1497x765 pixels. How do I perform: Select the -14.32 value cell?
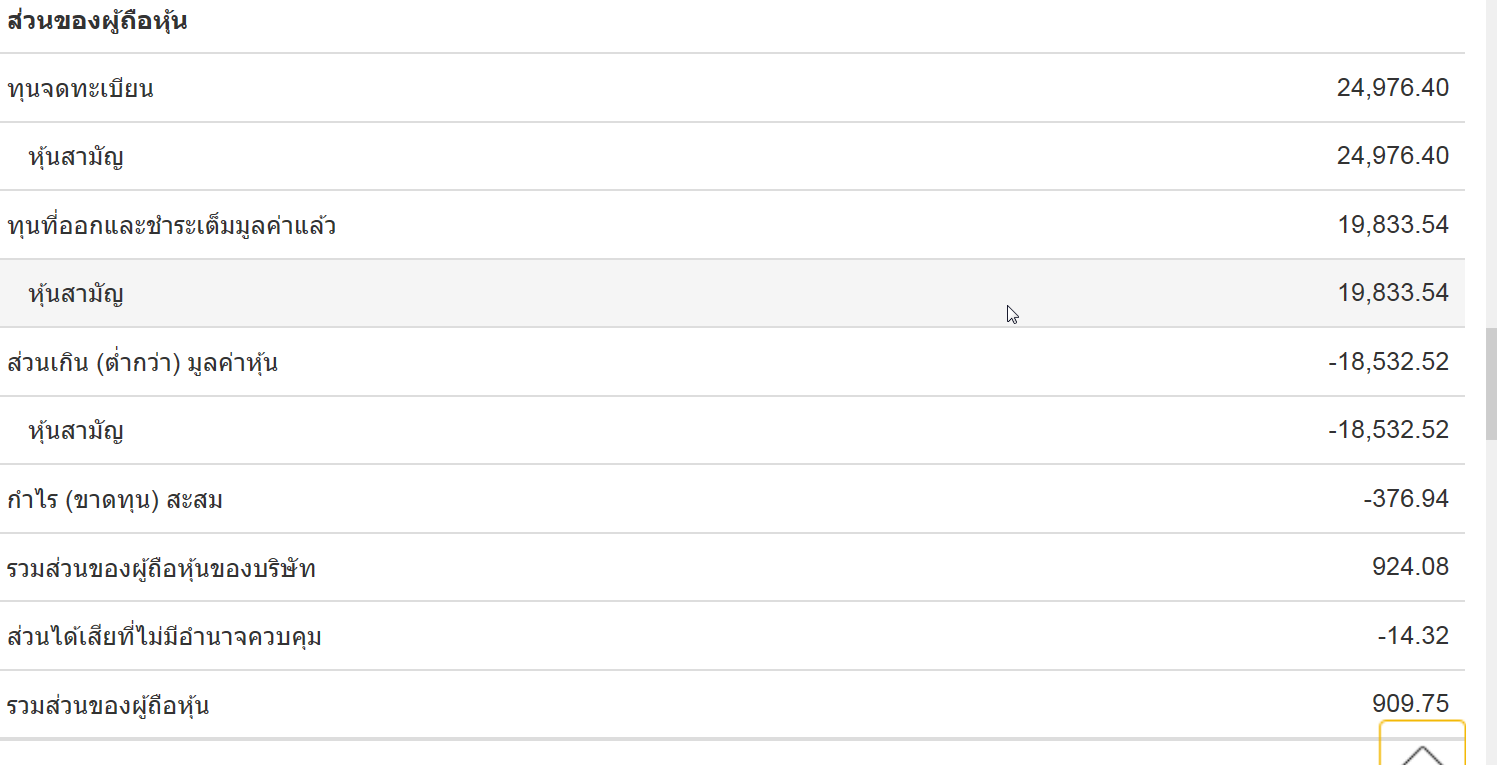[x=1412, y=635]
